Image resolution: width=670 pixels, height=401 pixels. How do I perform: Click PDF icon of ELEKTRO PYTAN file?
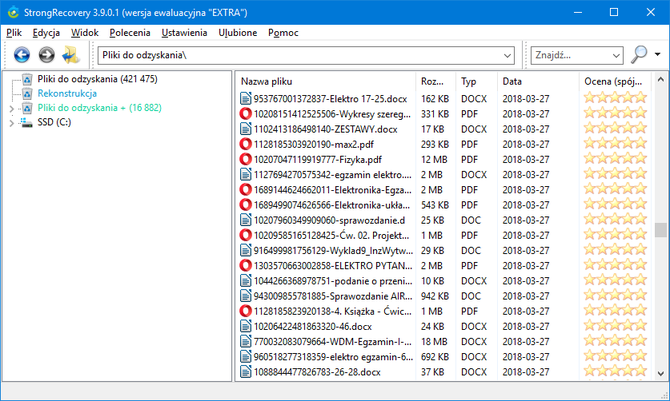[x=245, y=265]
